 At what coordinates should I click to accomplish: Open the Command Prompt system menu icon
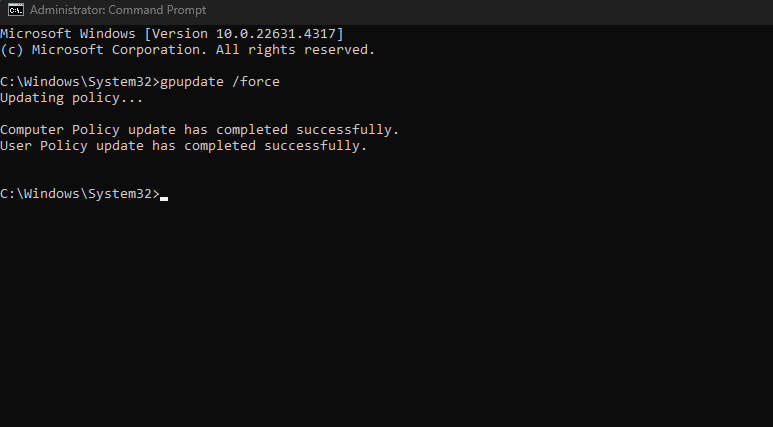(16, 10)
